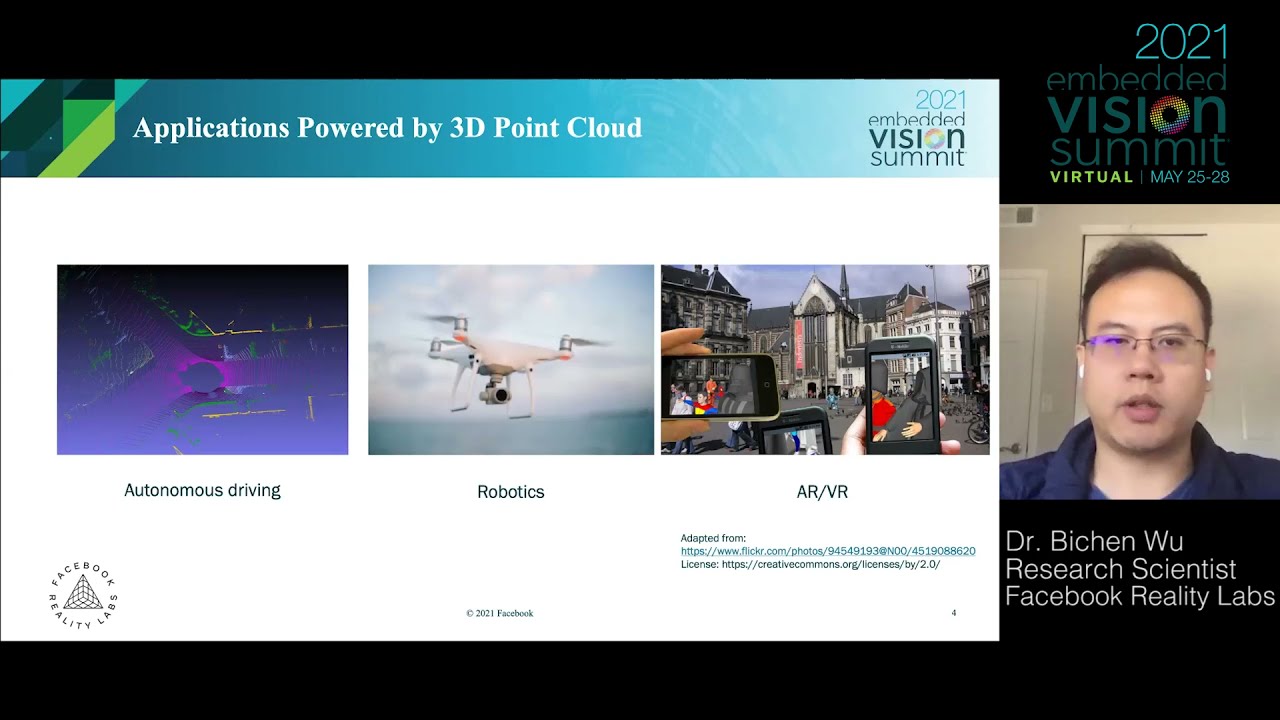The width and height of the screenshot is (1280, 720).
Task: Select the AR/VR street photo with phones
Action: 824,359
